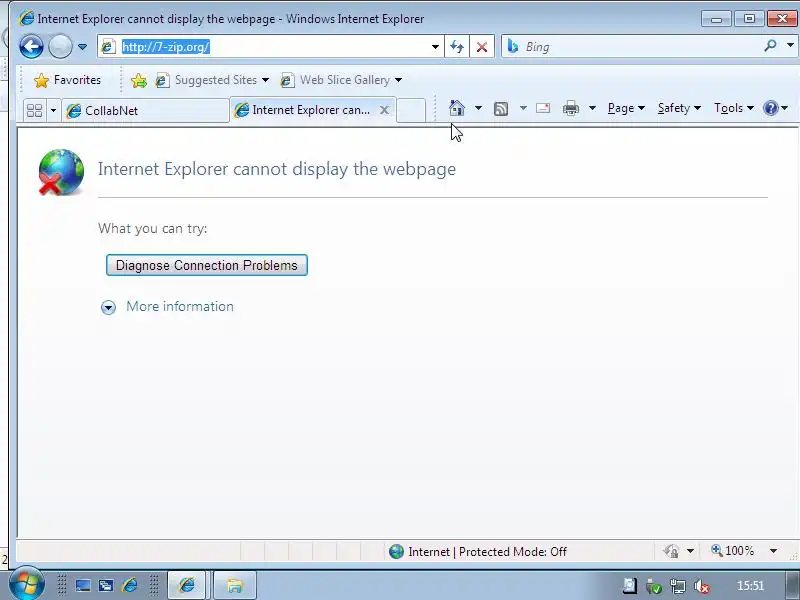The height and width of the screenshot is (600, 800).
Task: Expand the feeds dropdown arrow
Action: 523,108
